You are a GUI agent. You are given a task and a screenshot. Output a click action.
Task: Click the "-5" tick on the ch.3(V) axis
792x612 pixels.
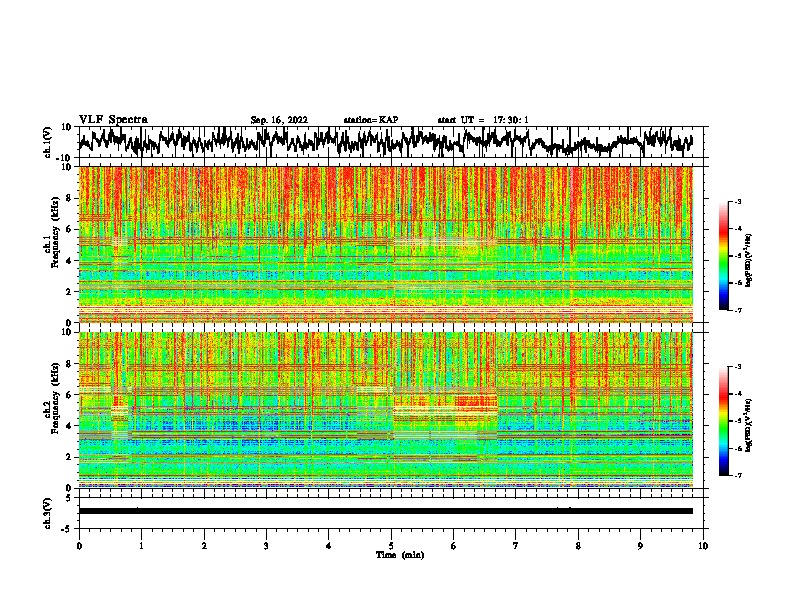(x=67, y=529)
